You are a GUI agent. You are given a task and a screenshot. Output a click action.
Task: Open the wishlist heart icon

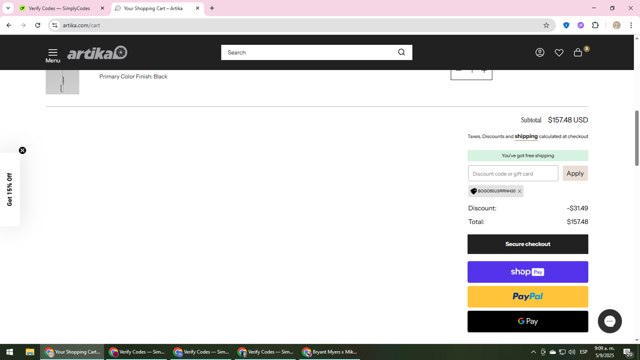tap(559, 53)
